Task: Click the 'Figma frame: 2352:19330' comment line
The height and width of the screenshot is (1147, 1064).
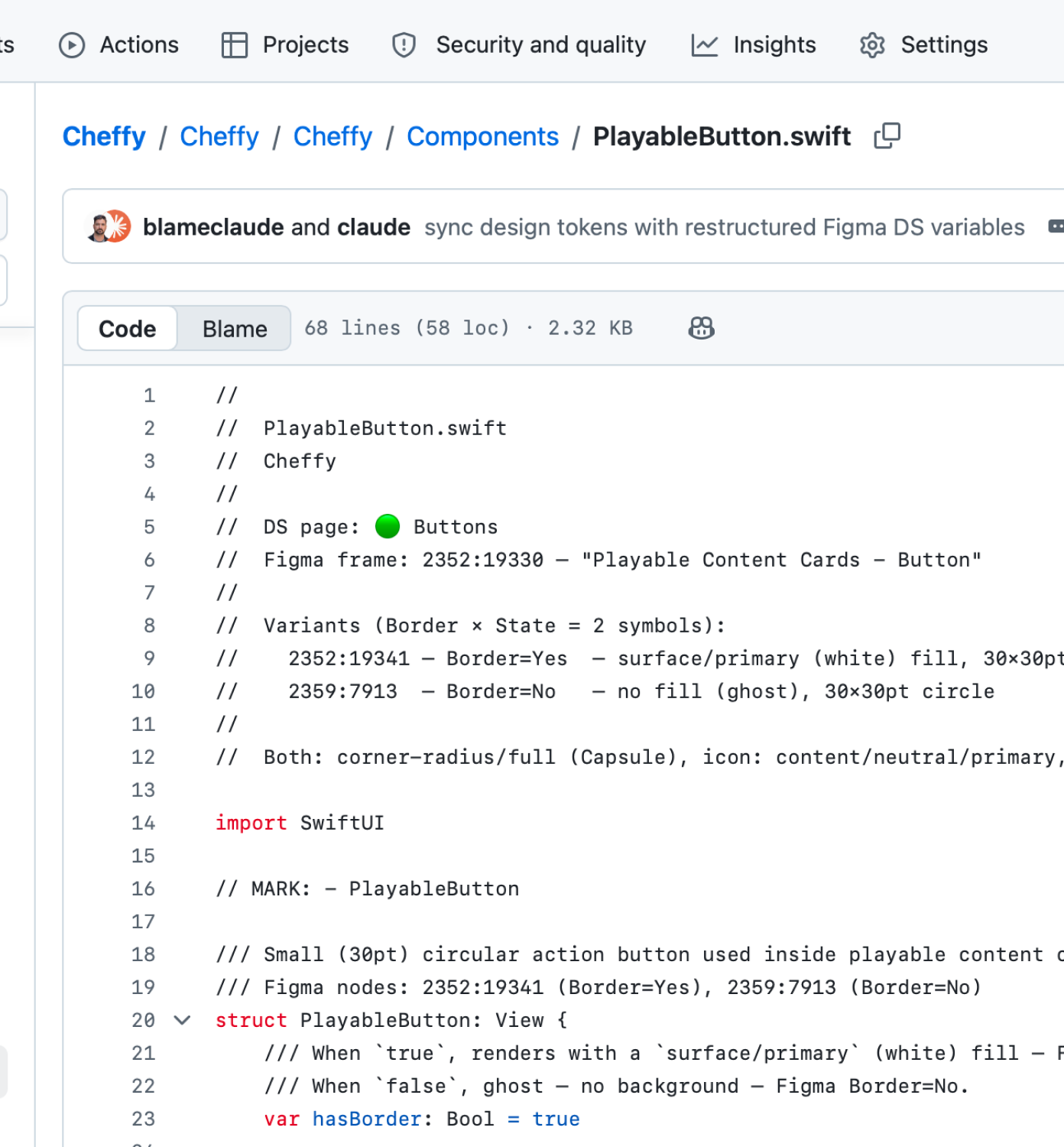Action: 598,560
